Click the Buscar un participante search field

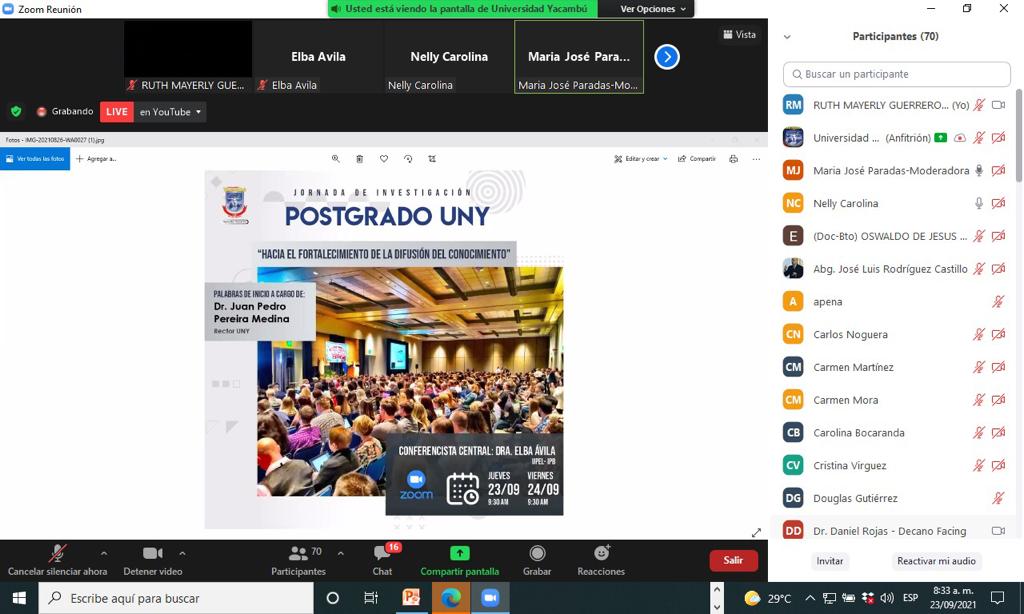897,74
